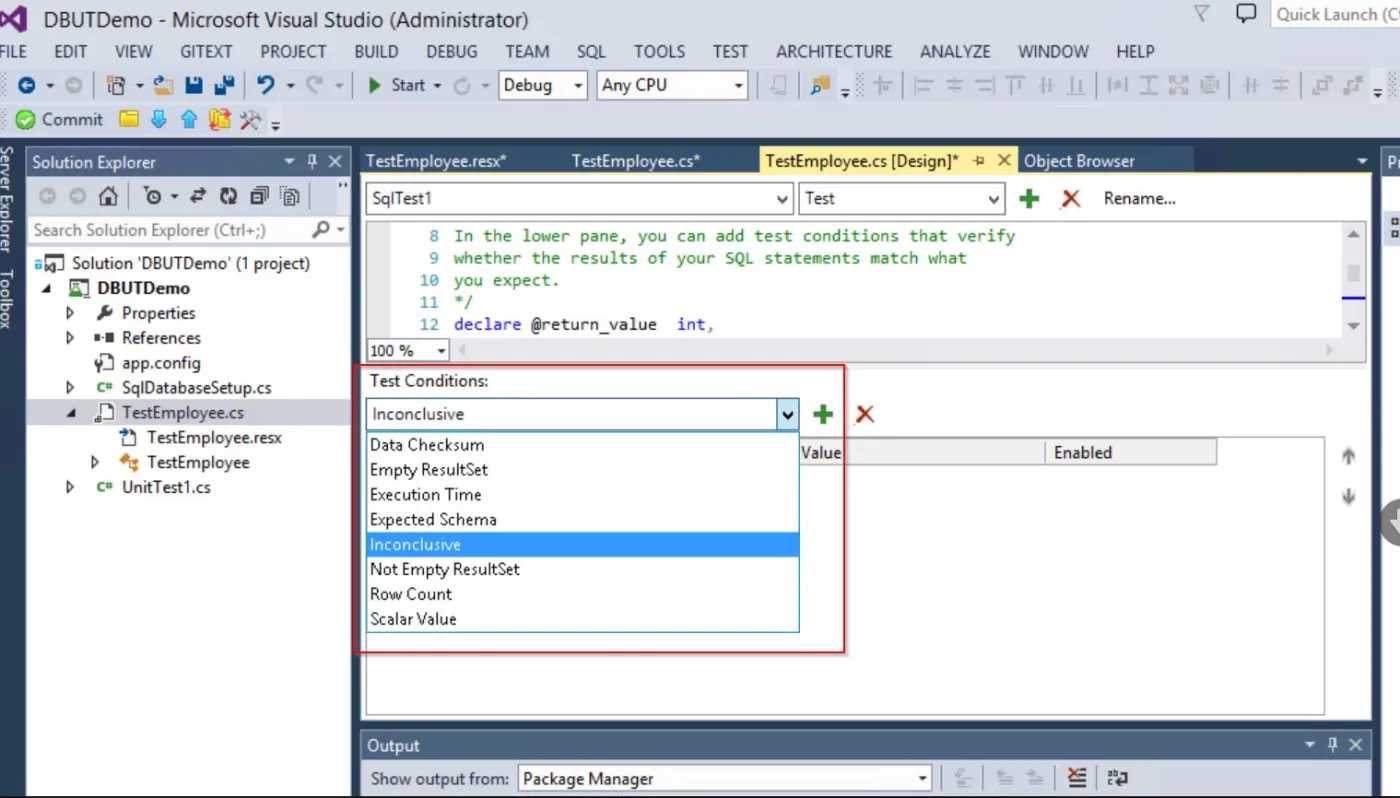Image resolution: width=1400 pixels, height=798 pixels.
Task: Click the Git browse folder icon
Action: click(x=128, y=120)
